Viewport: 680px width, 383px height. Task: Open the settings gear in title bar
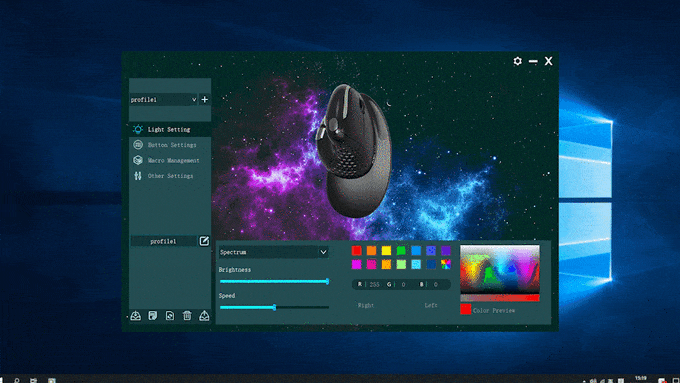517,61
